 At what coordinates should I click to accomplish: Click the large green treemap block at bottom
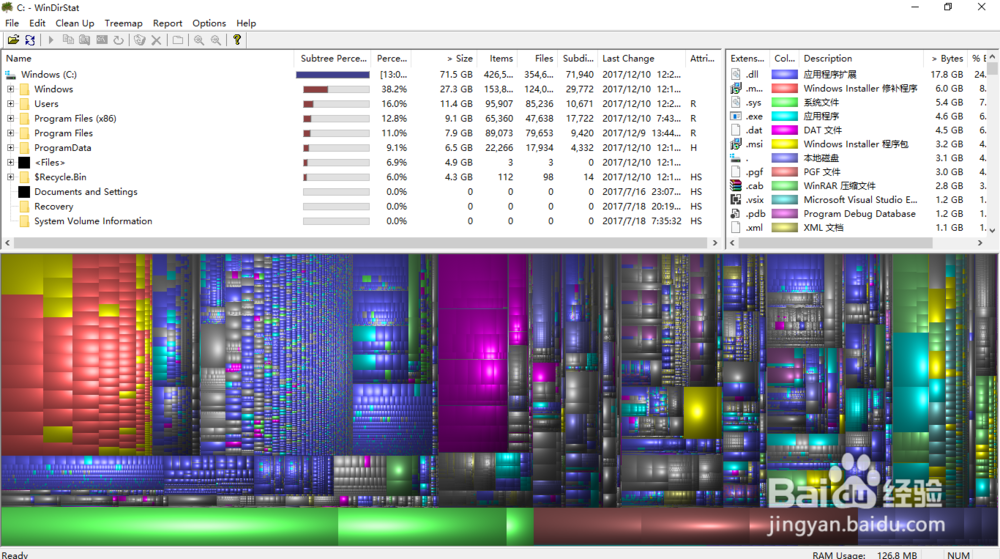[x=169, y=526]
